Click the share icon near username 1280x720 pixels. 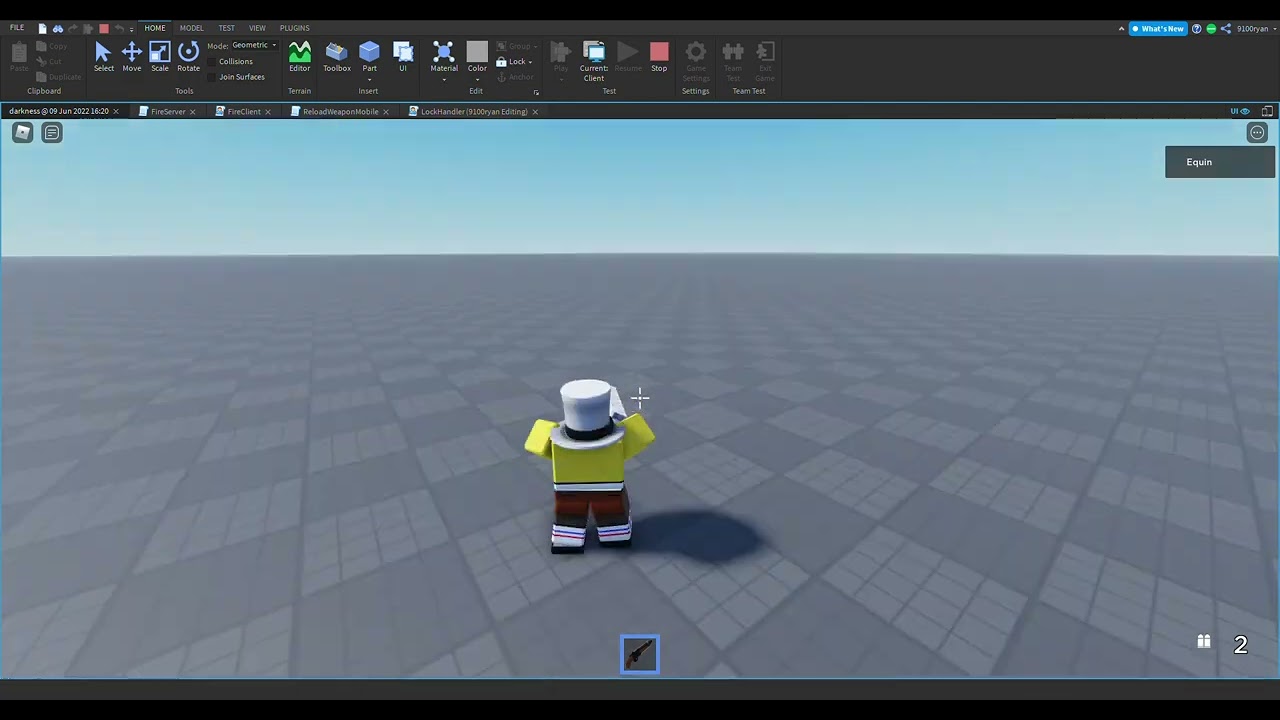1226,28
